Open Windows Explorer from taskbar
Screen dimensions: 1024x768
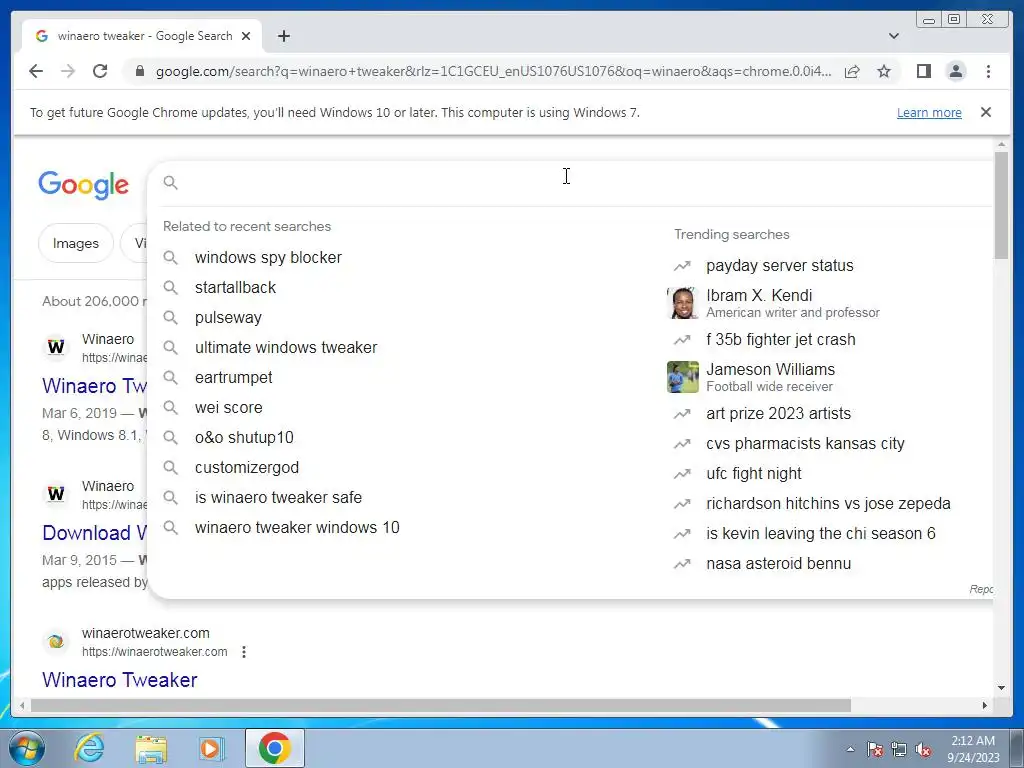pos(151,748)
